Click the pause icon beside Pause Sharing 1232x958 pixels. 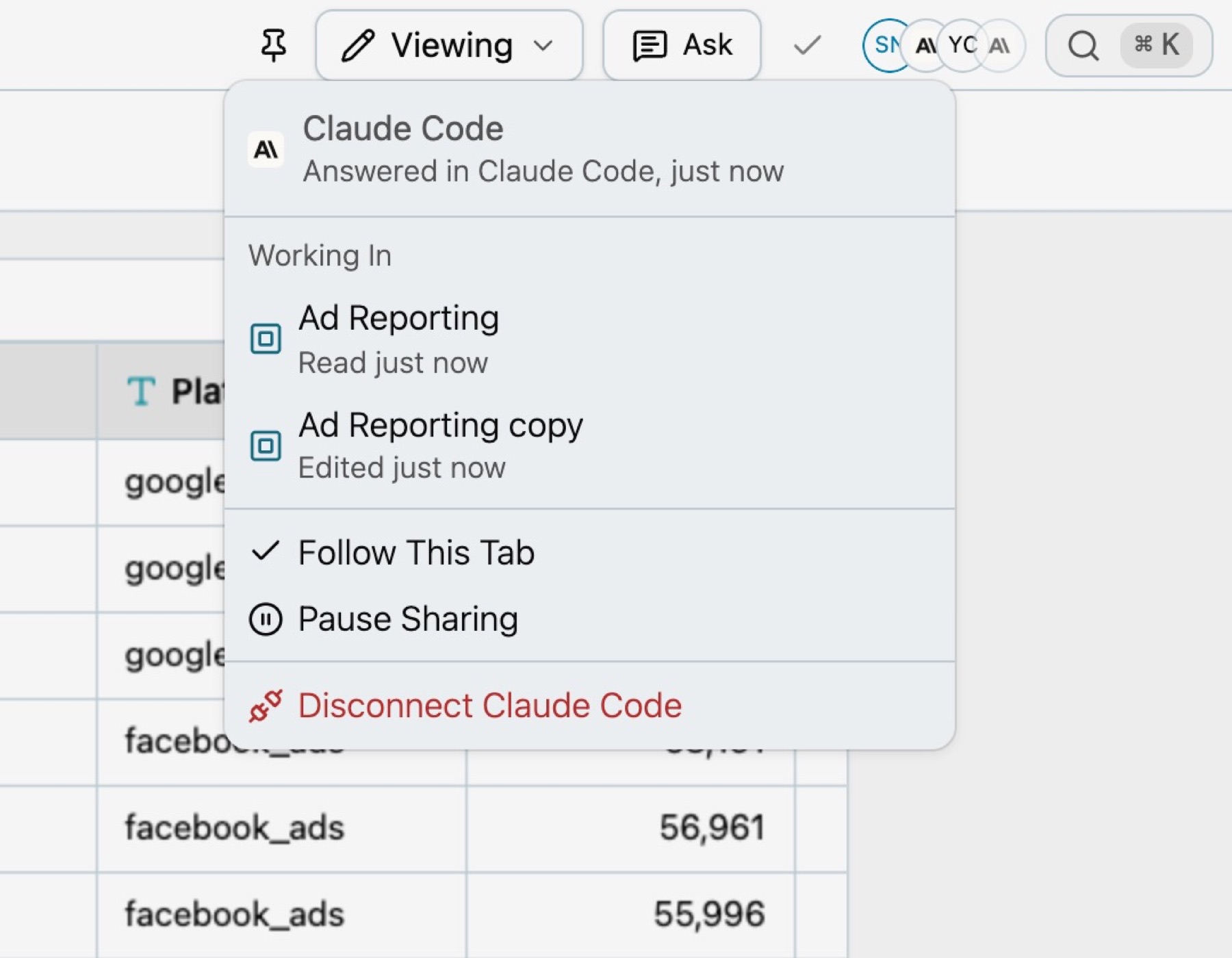pyautogui.click(x=266, y=620)
